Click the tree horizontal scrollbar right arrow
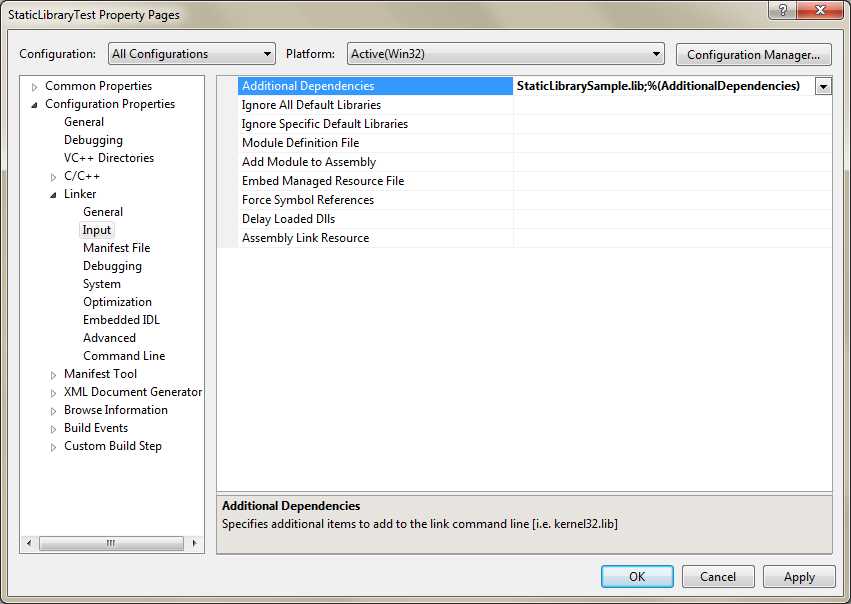The height and width of the screenshot is (604, 851). click(194, 543)
